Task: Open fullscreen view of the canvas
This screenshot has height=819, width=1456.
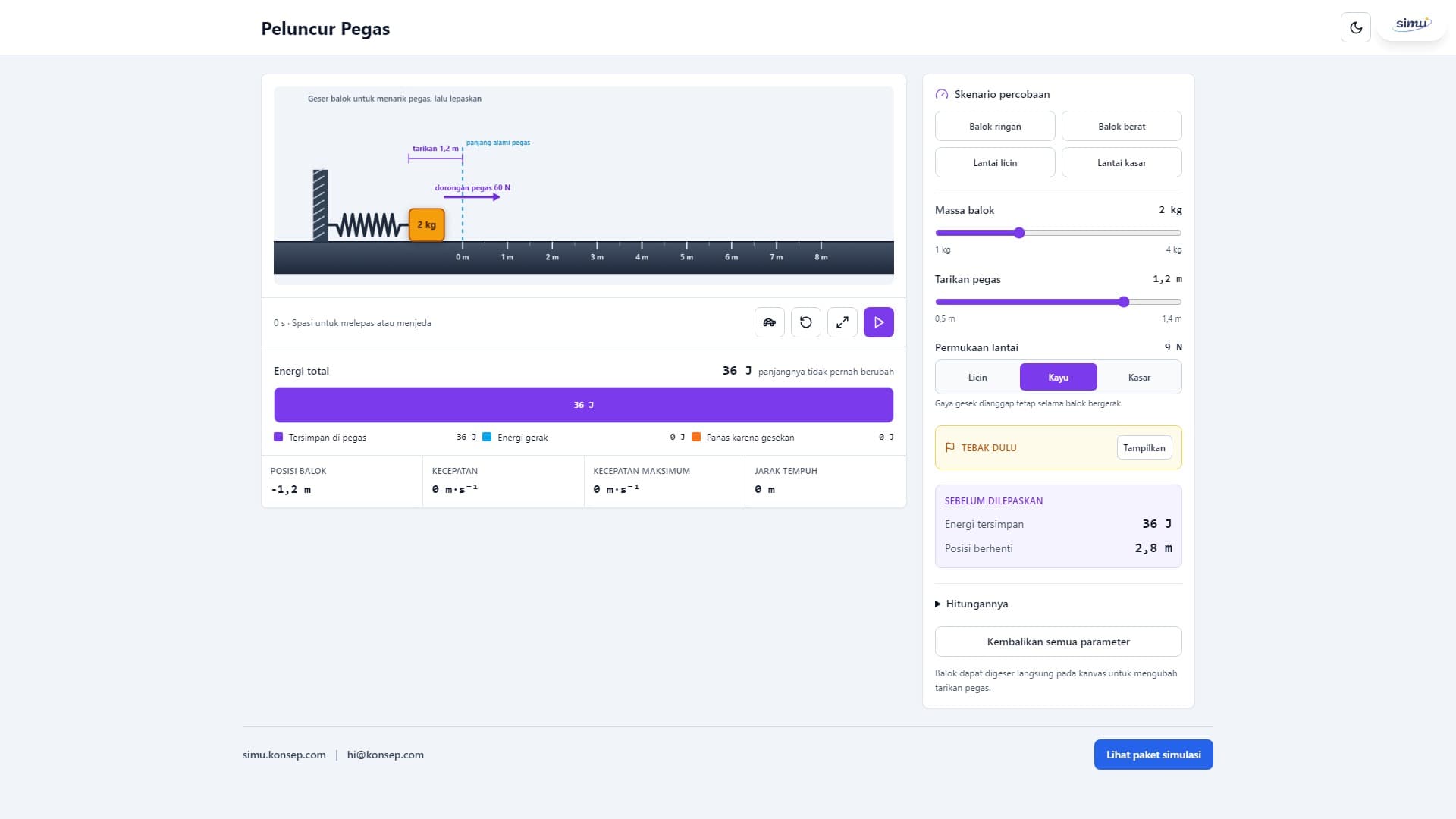Action: [x=843, y=322]
